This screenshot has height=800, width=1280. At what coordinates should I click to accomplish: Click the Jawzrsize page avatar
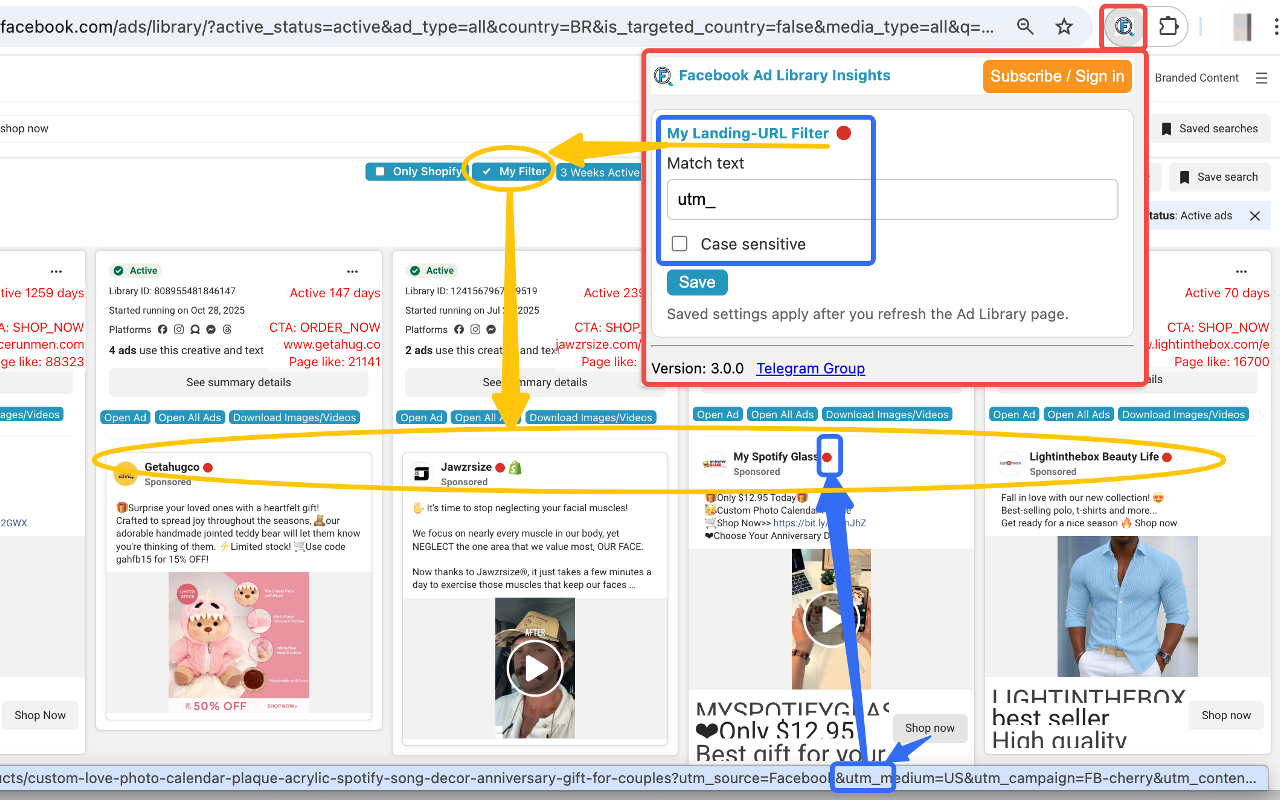(x=422, y=474)
